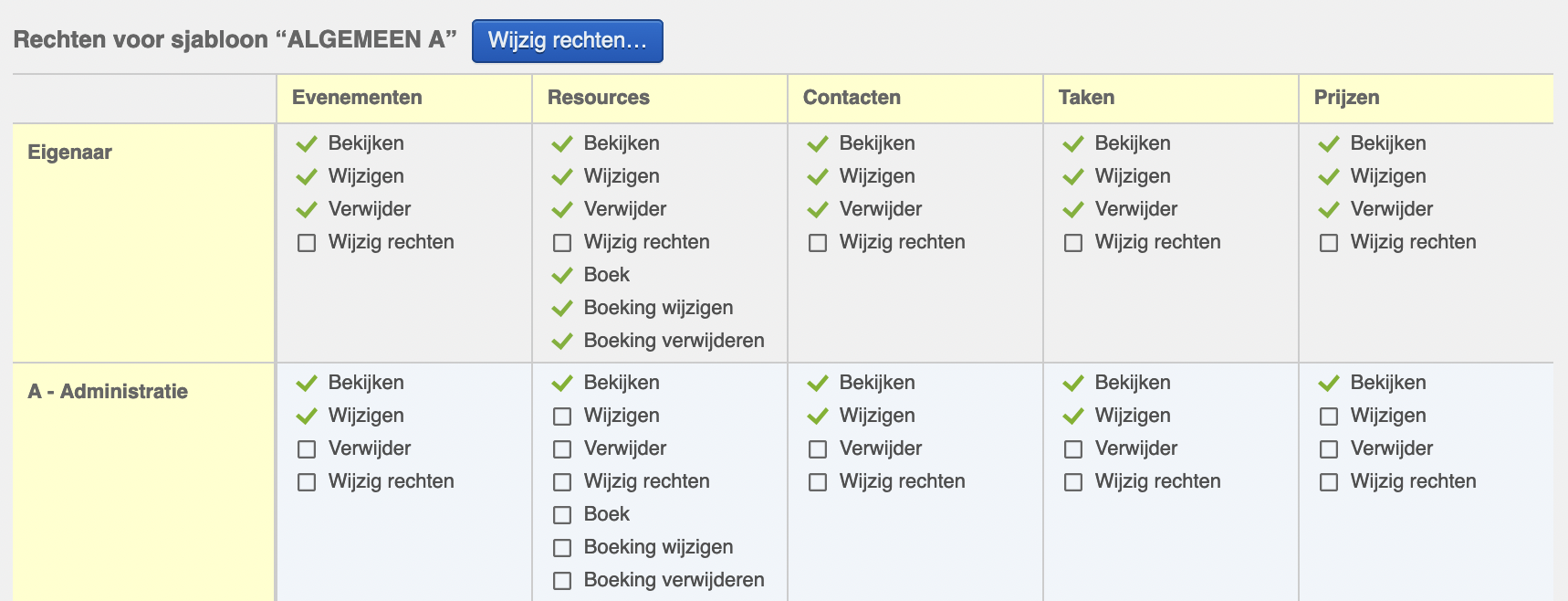
Task: Enable Boek checkbox for Administratie Resources
Action: (x=562, y=515)
